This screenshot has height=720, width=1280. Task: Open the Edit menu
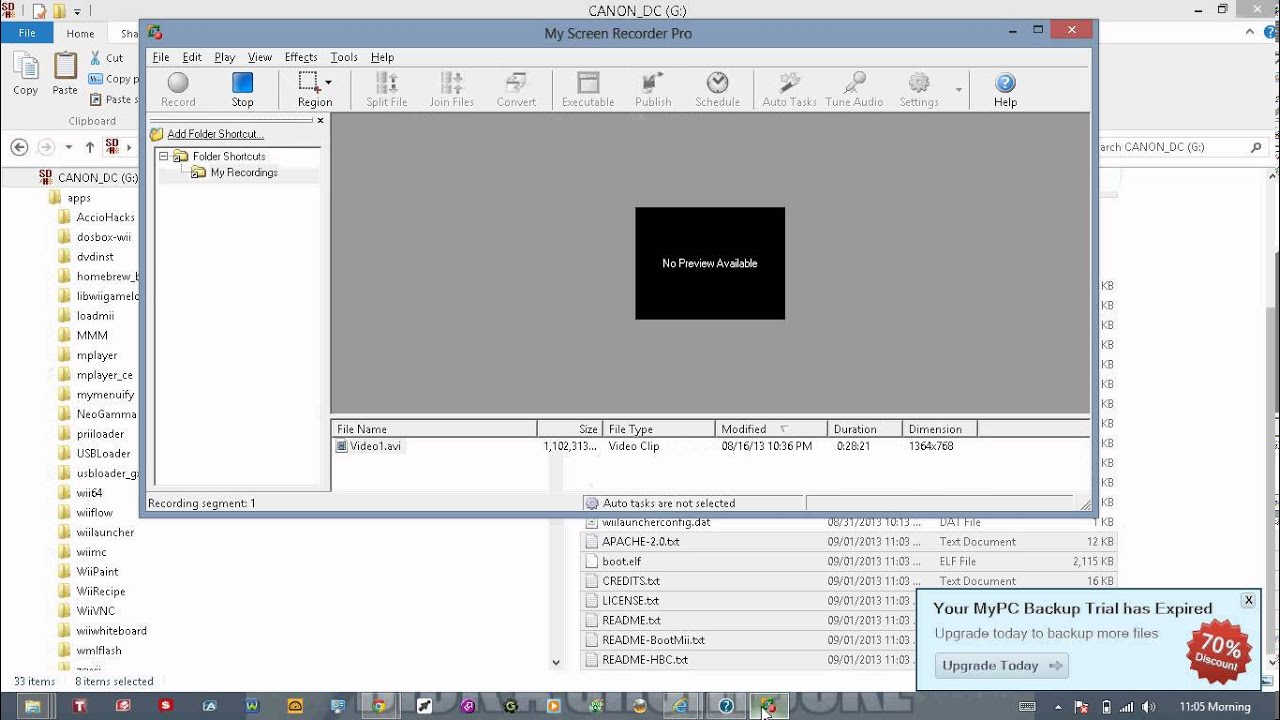pyautogui.click(x=192, y=57)
